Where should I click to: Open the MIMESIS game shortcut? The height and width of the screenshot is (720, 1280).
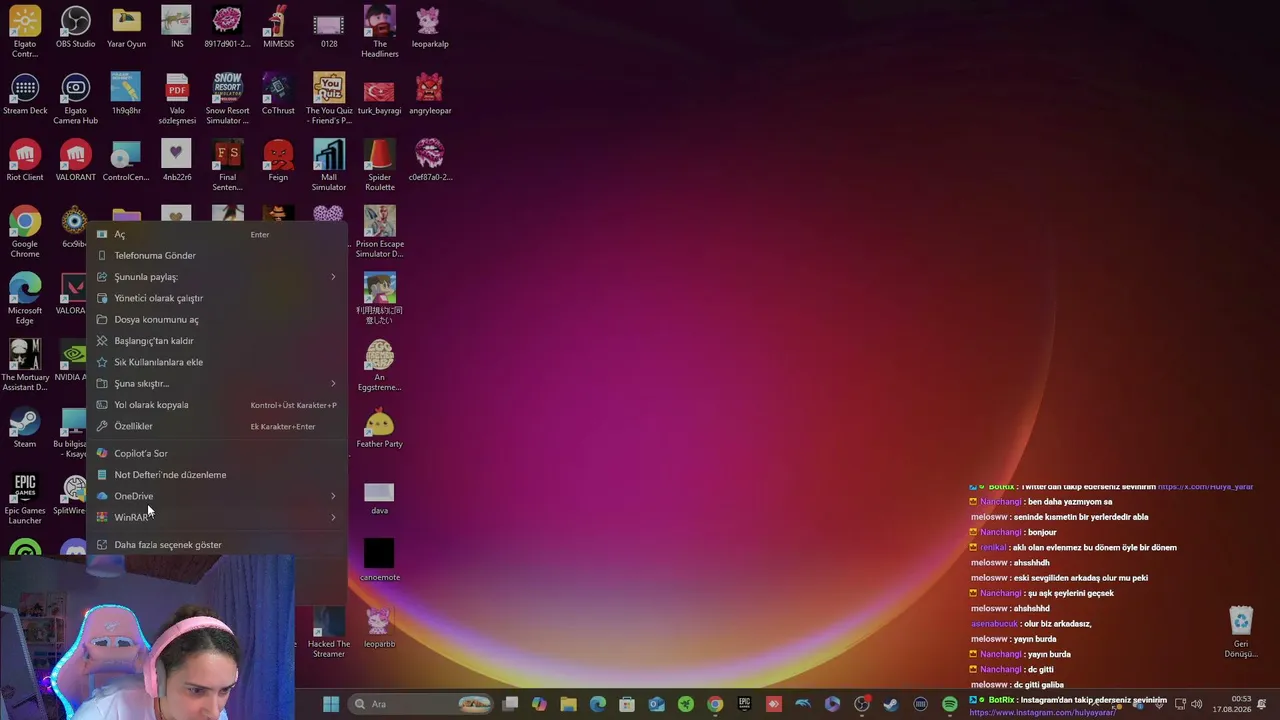(278, 27)
